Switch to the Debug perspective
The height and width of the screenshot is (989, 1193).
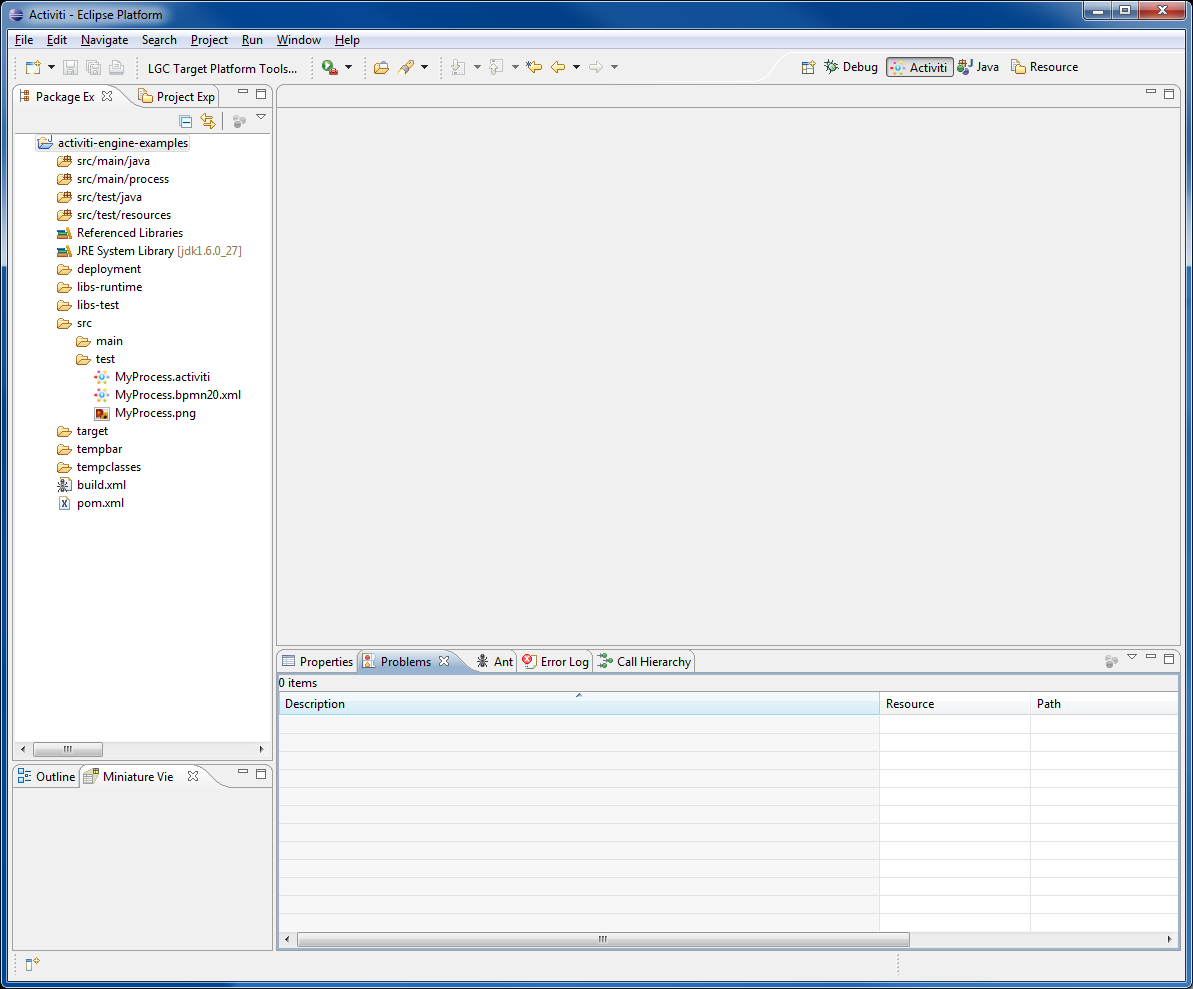click(850, 67)
